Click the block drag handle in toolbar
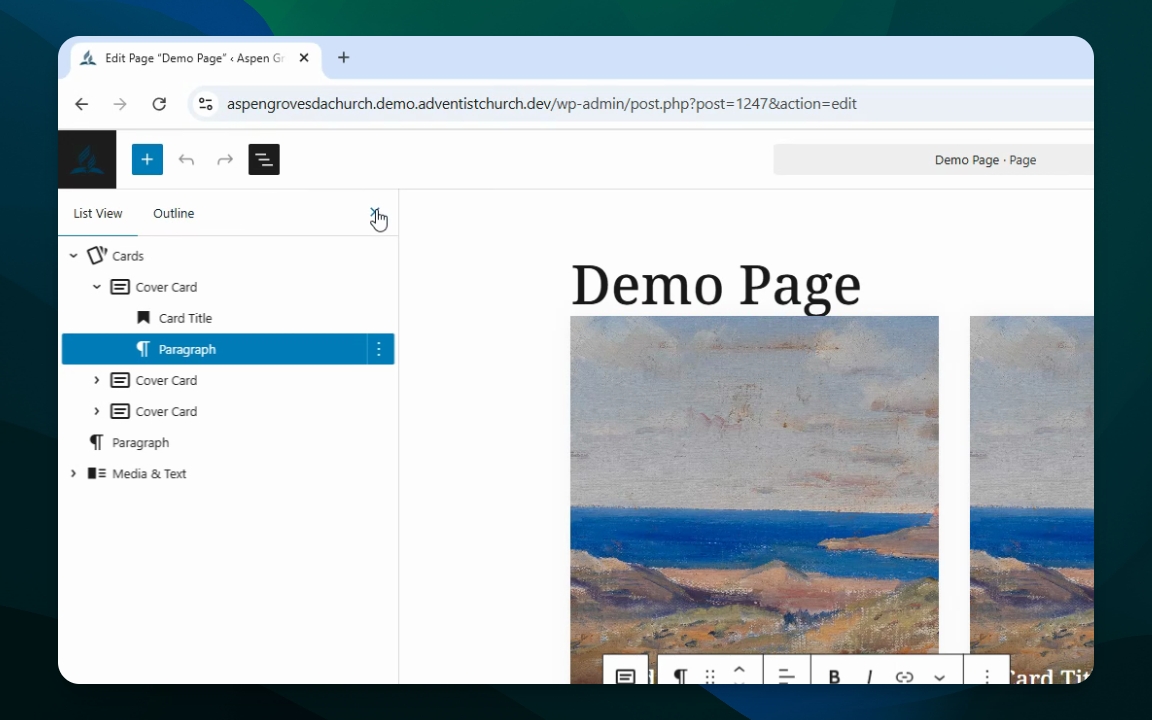The height and width of the screenshot is (720, 1152). click(710, 676)
